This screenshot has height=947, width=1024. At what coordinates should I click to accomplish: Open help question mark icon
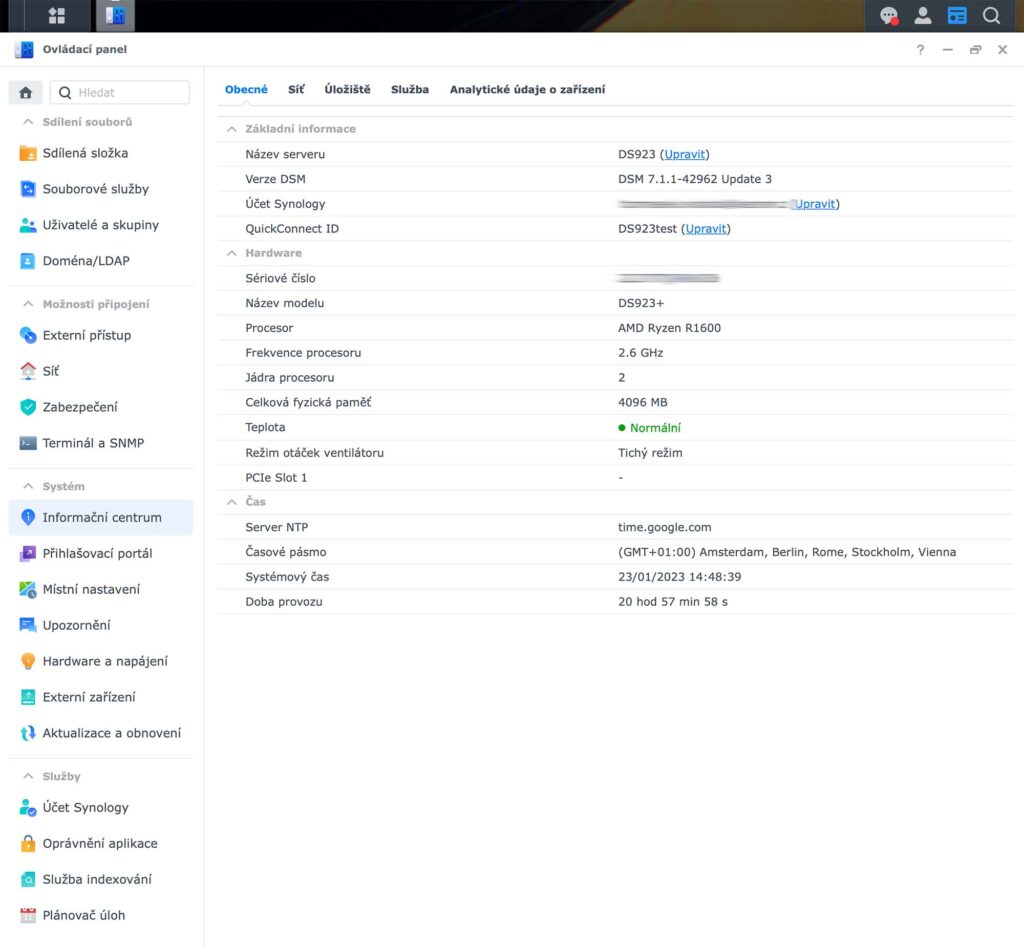tap(920, 50)
